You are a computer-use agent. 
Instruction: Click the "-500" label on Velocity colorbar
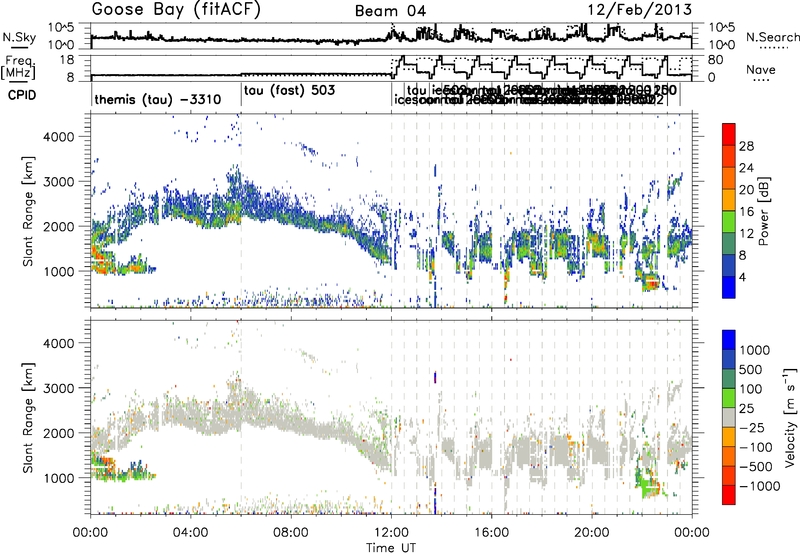click(x=756, y=467)
